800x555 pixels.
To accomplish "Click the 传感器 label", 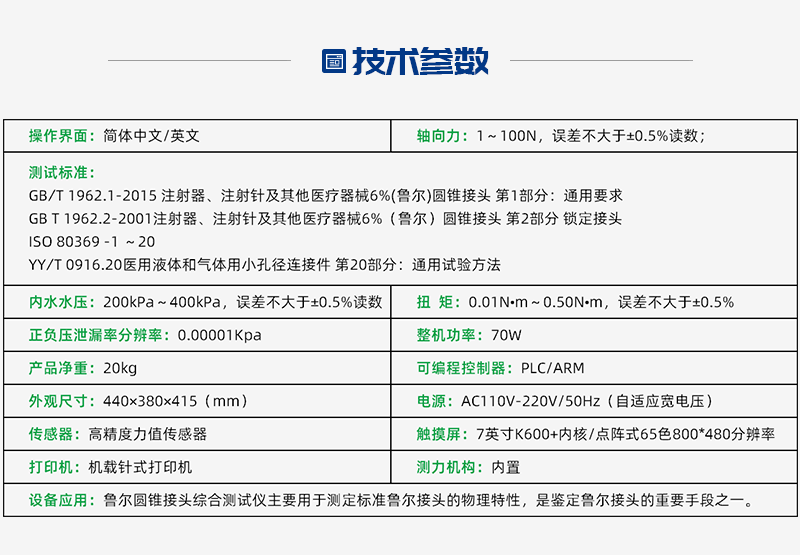I will [x=55, y=435].
